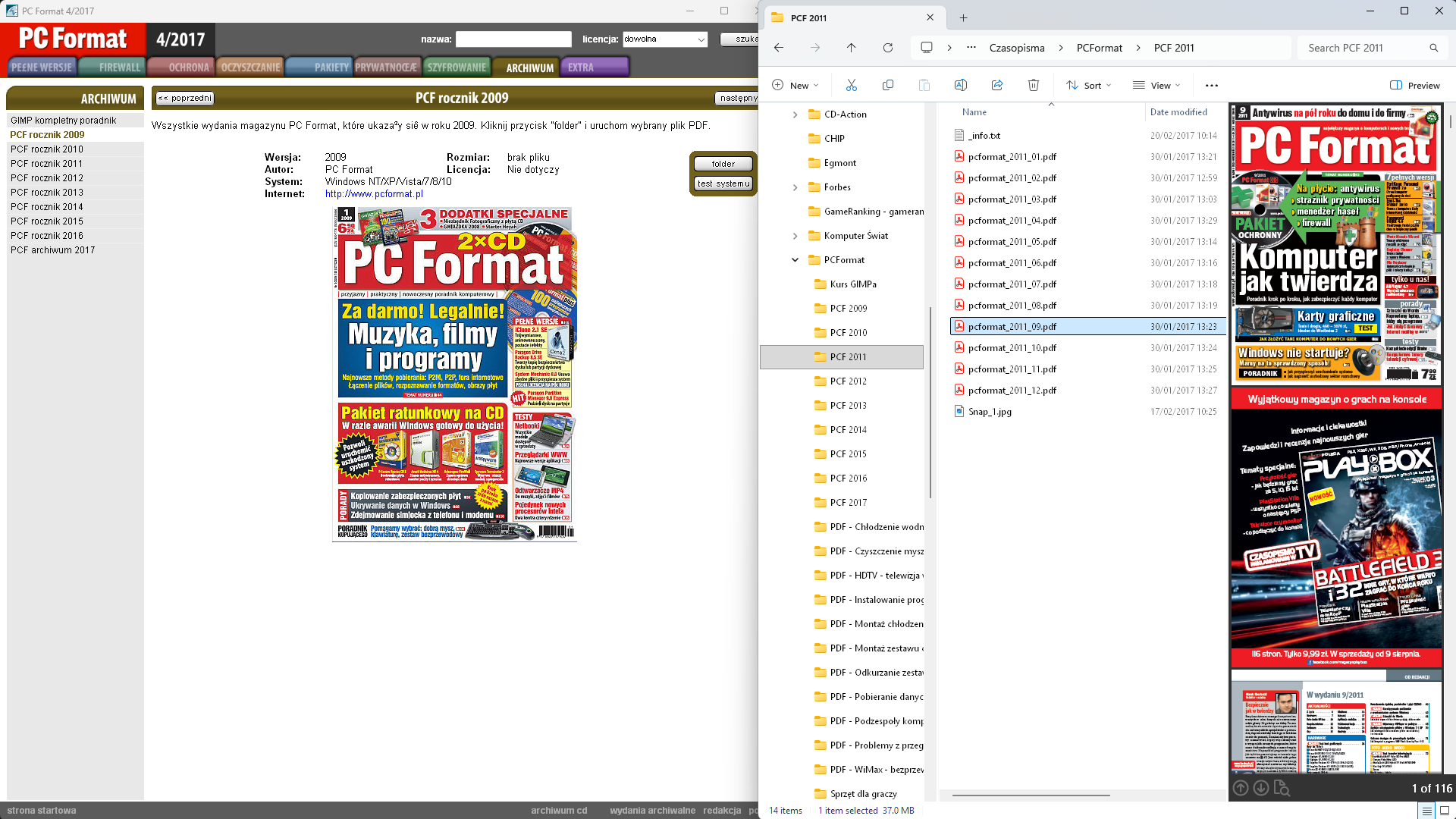Open the www.pcformat.pl link
This screenshot has width=1456, height=819.
point(374,194)
